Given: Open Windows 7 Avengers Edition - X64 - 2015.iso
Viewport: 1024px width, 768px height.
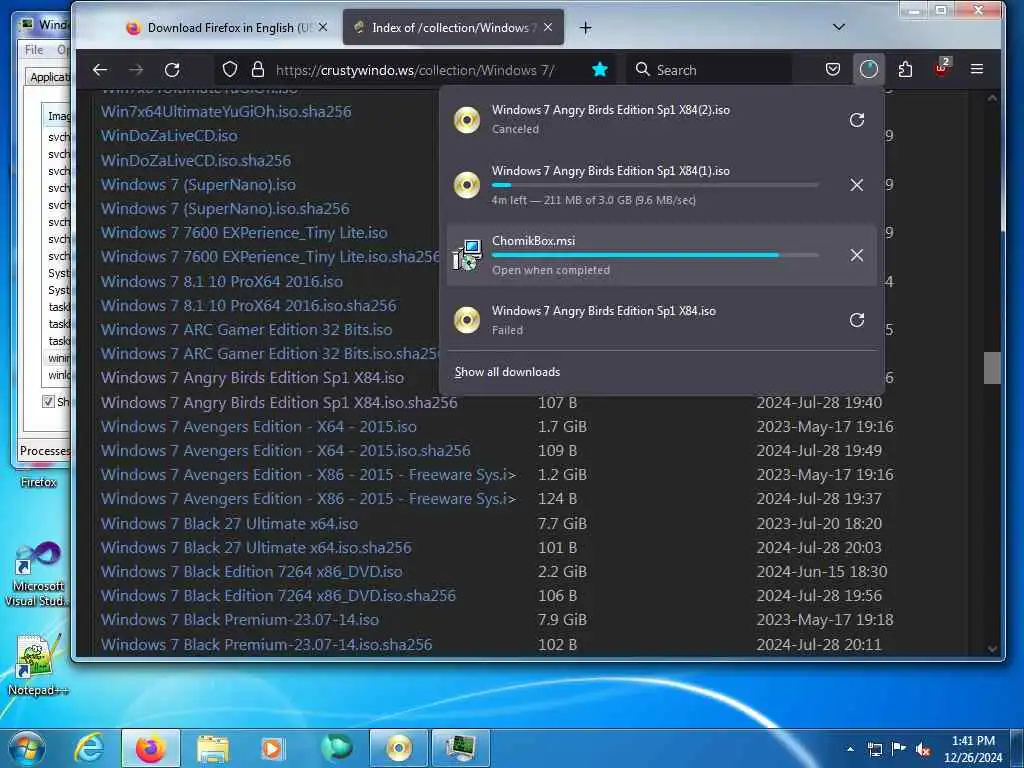Looking at the screenshot, I should point(259,427).
